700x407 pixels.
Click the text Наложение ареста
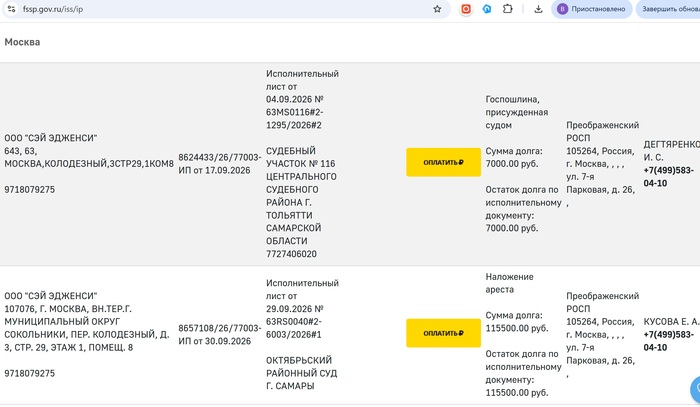[509, 283]
